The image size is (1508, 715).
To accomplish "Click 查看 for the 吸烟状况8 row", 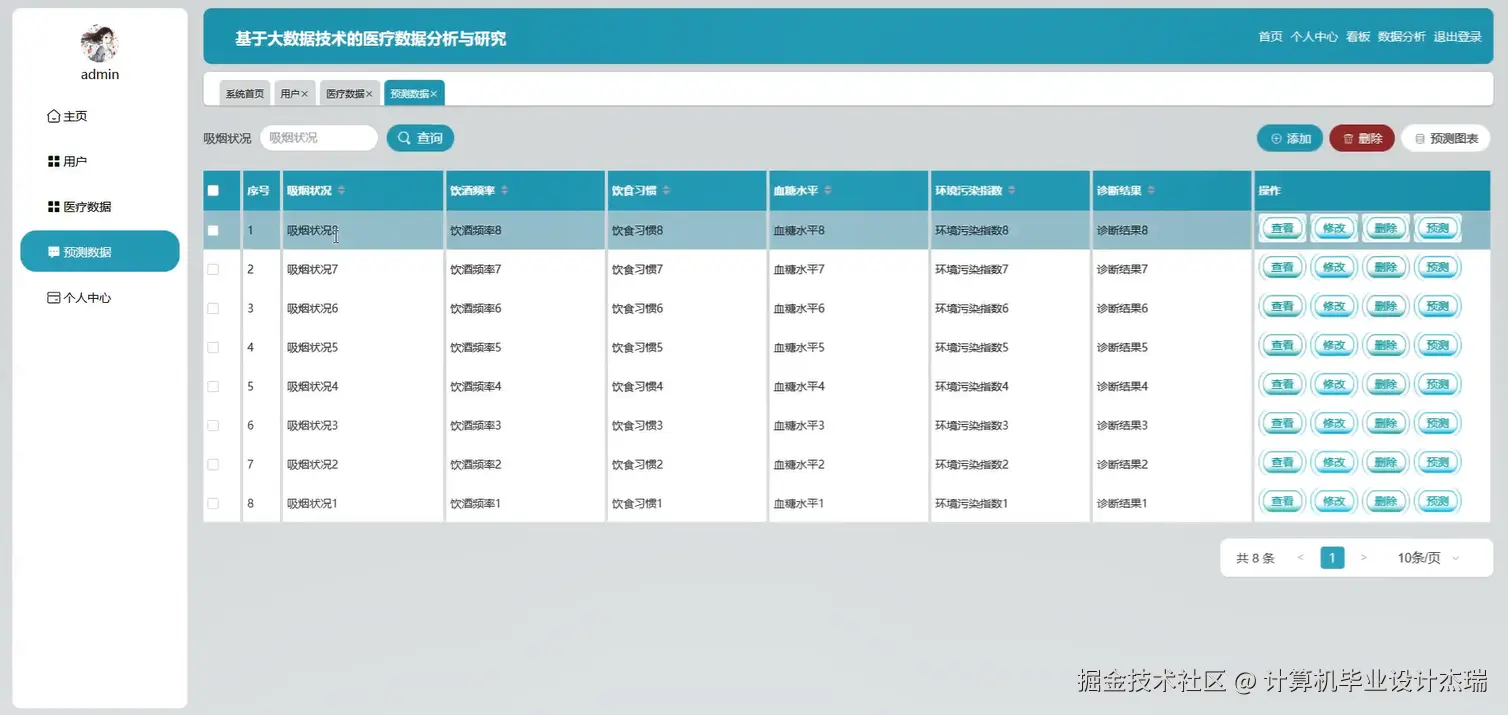I will click(x=1282, y=229).
